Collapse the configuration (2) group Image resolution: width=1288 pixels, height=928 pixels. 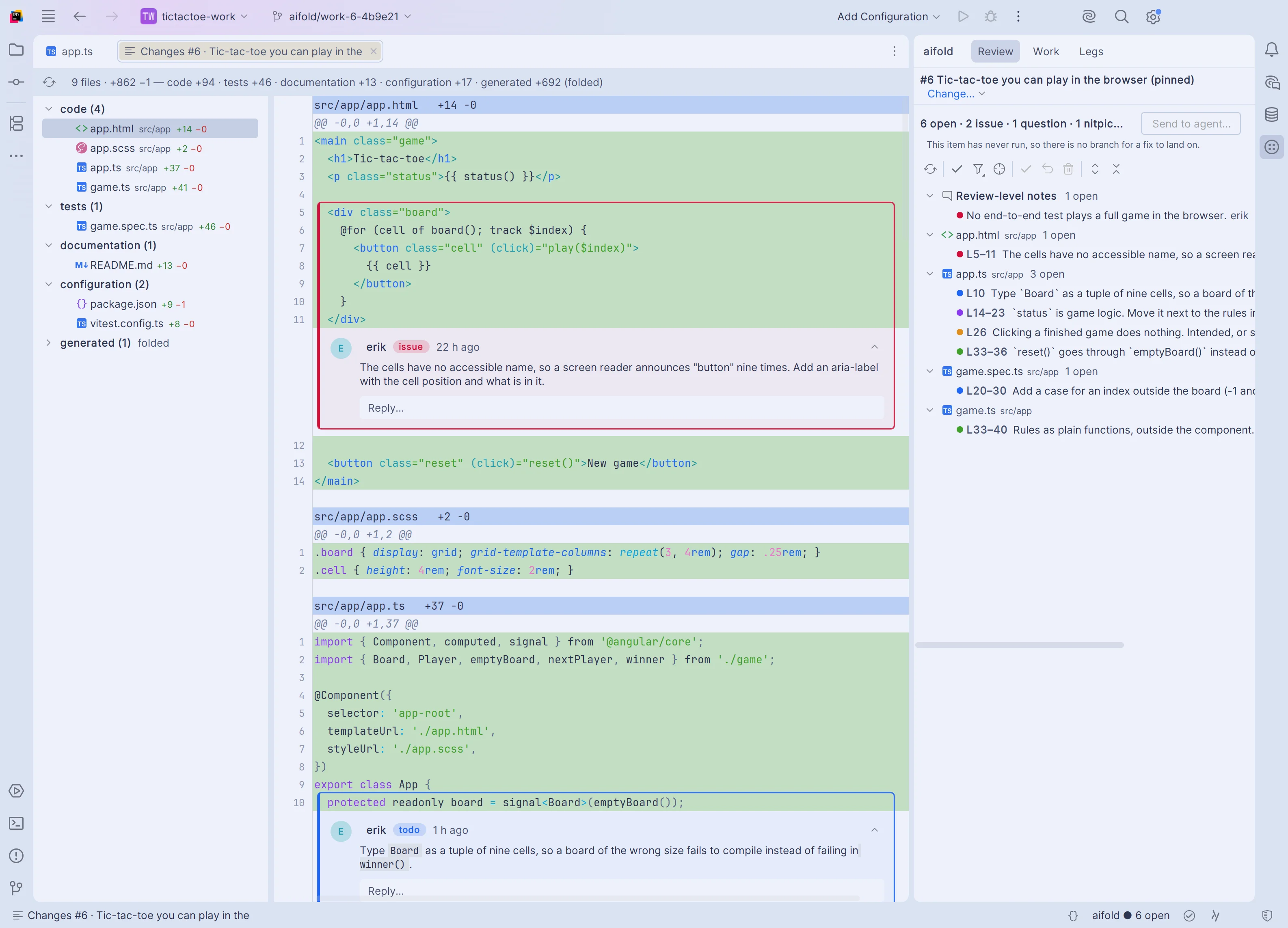49,284
